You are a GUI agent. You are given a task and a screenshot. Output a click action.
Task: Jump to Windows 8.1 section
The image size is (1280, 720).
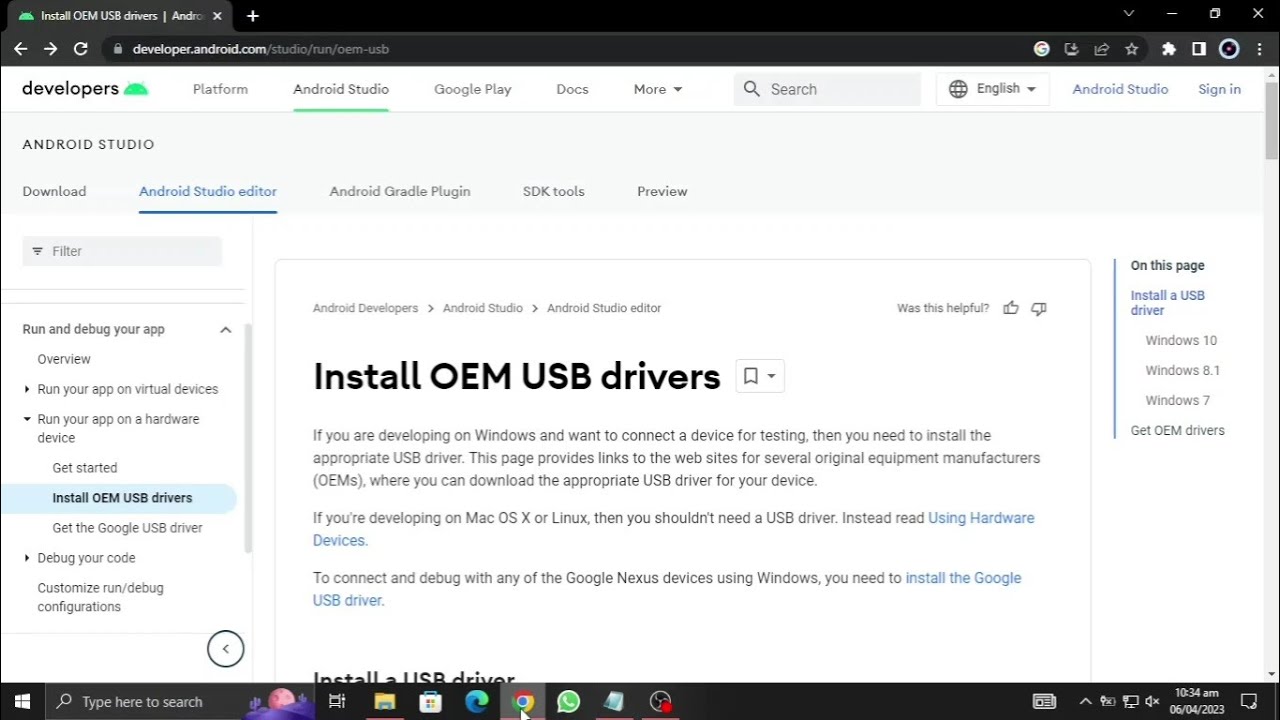coord(1183,370)
